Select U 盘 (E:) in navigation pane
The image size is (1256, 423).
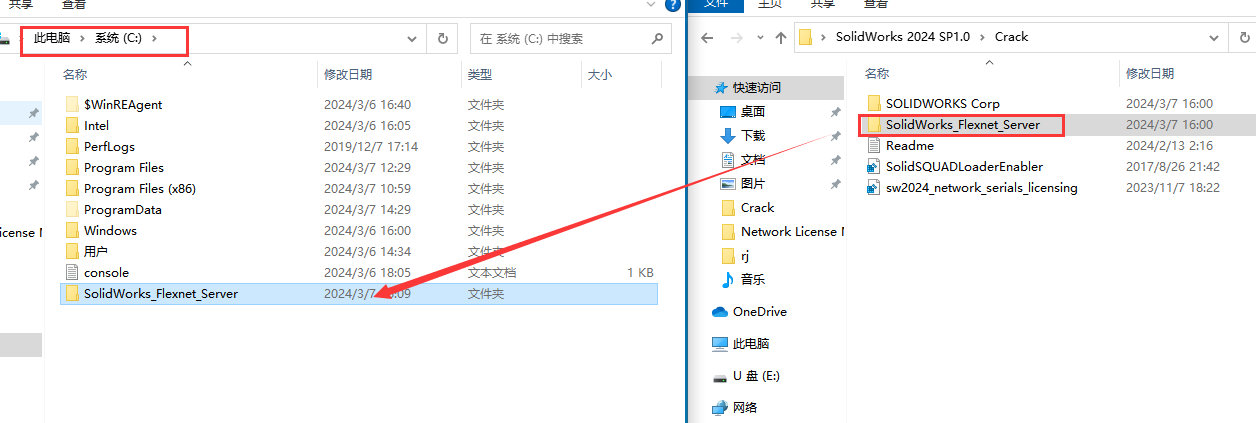click(x=756, y=375)
